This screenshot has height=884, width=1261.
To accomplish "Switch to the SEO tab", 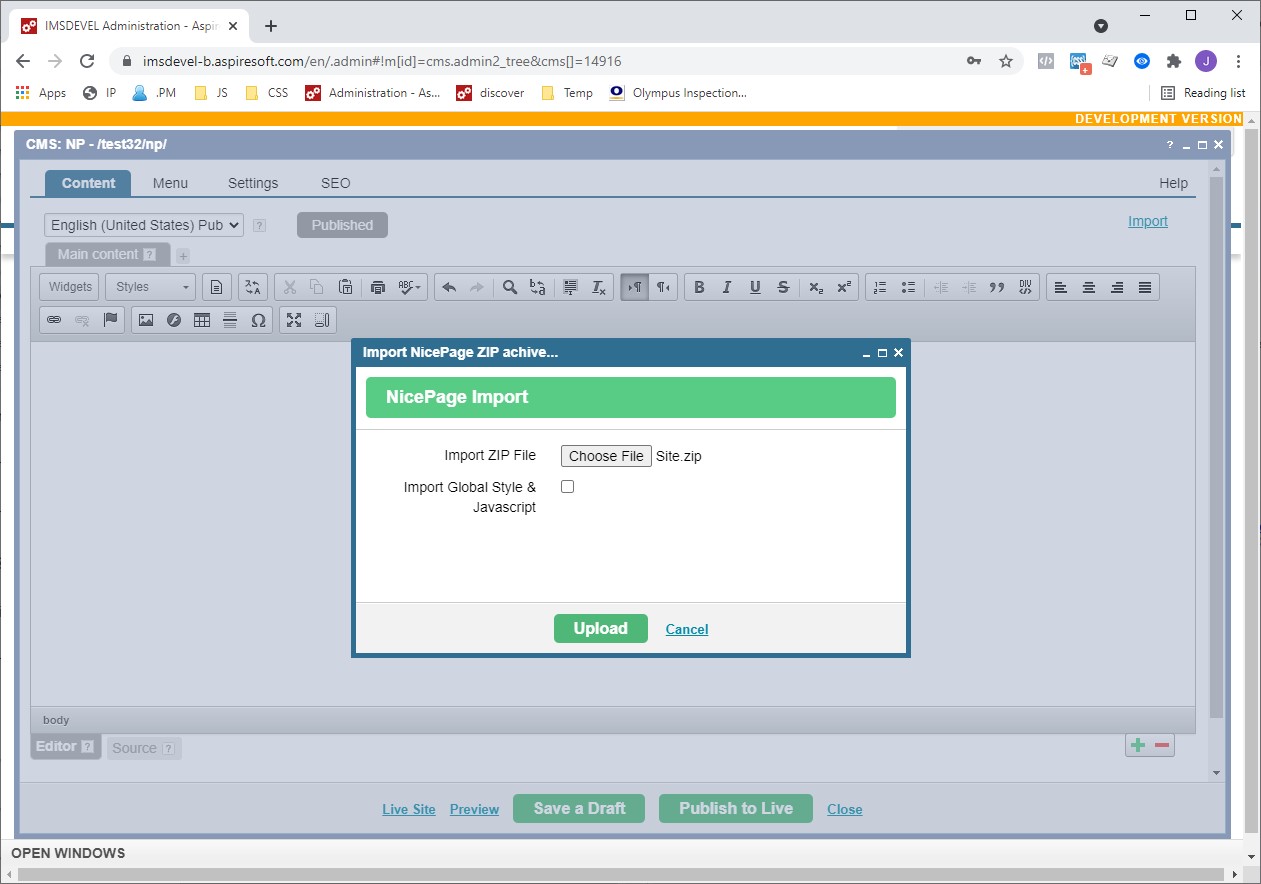I will click(336, 183).
